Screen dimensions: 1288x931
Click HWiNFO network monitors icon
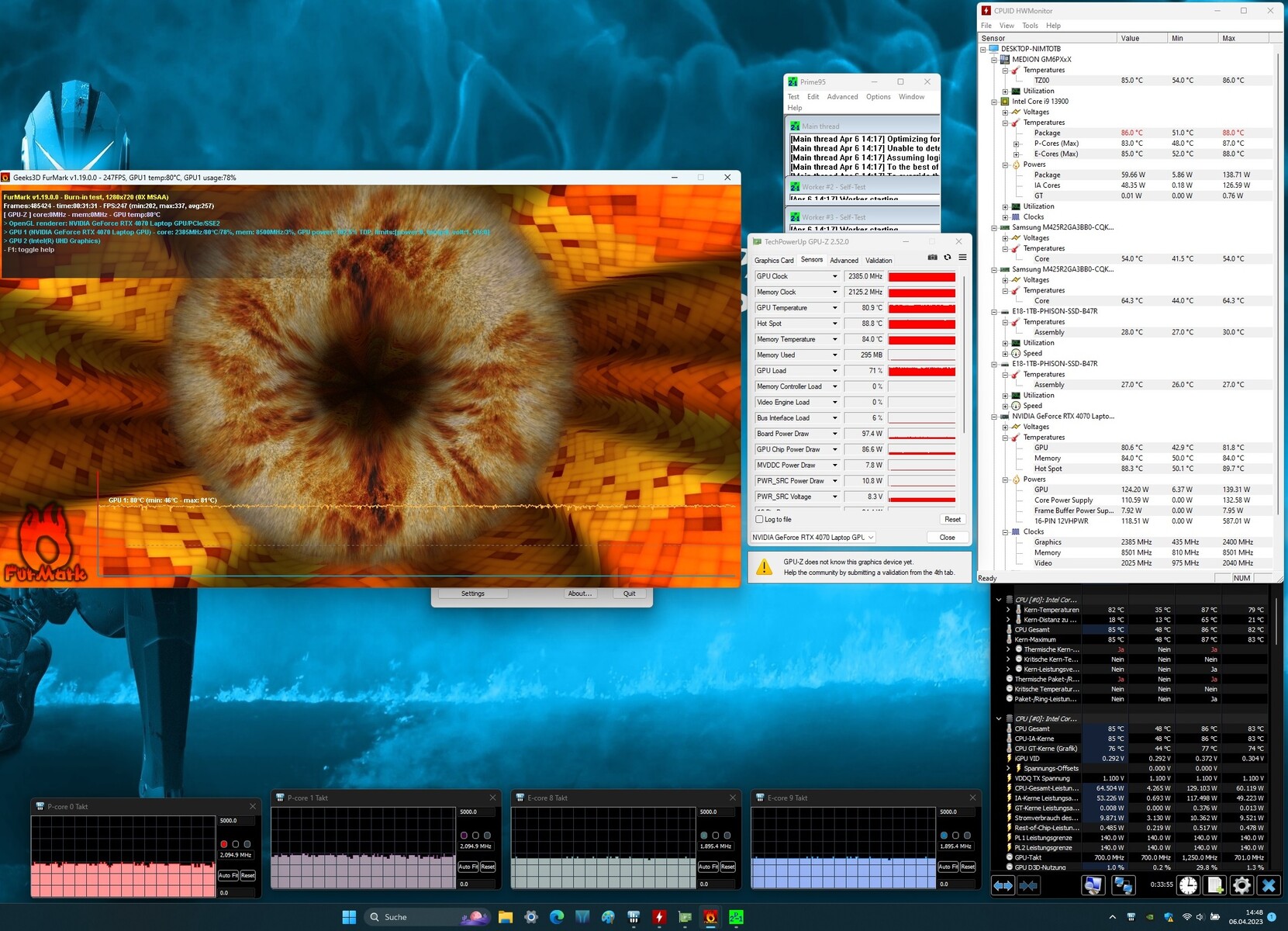coord(1123,885)
